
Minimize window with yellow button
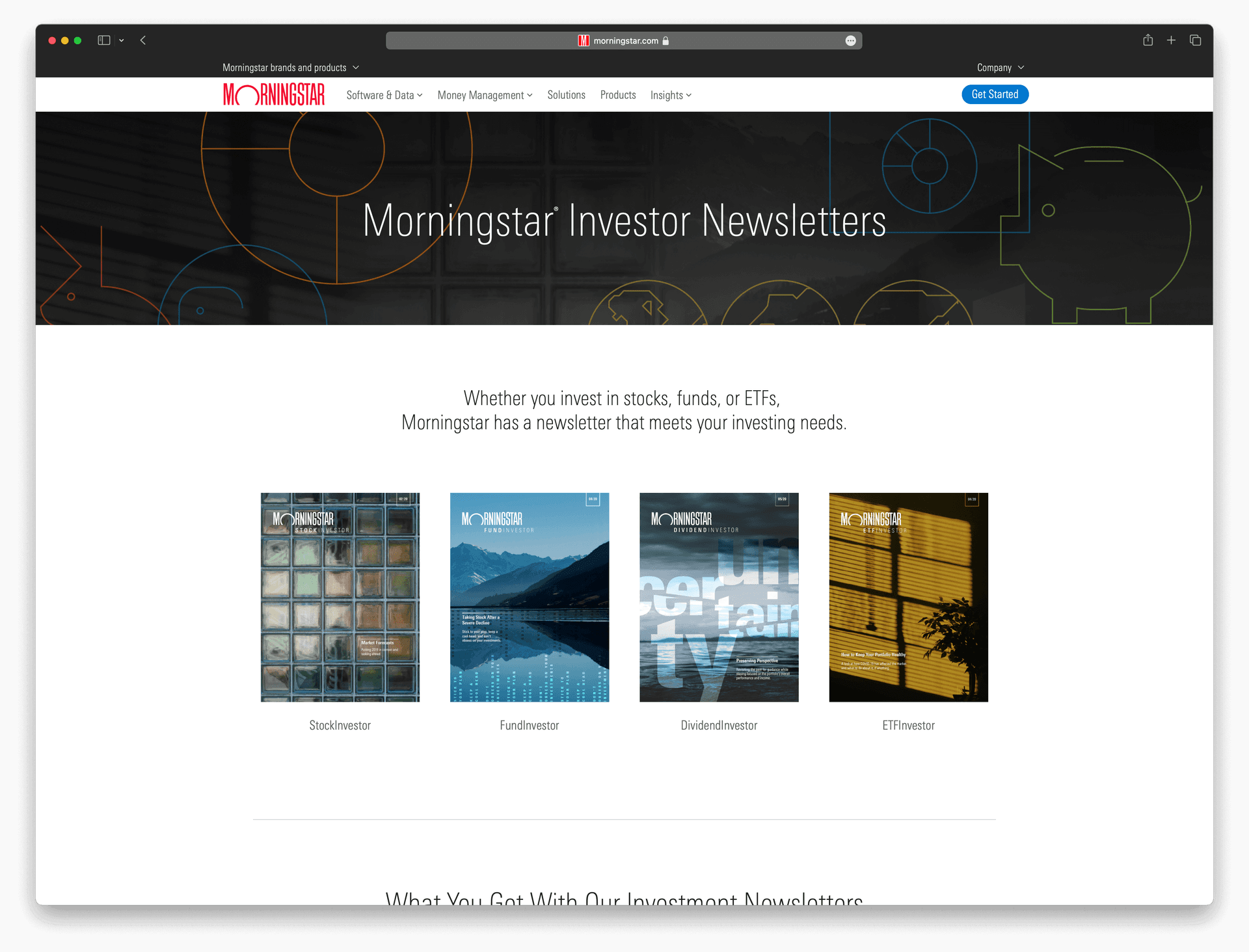(65, 40)
